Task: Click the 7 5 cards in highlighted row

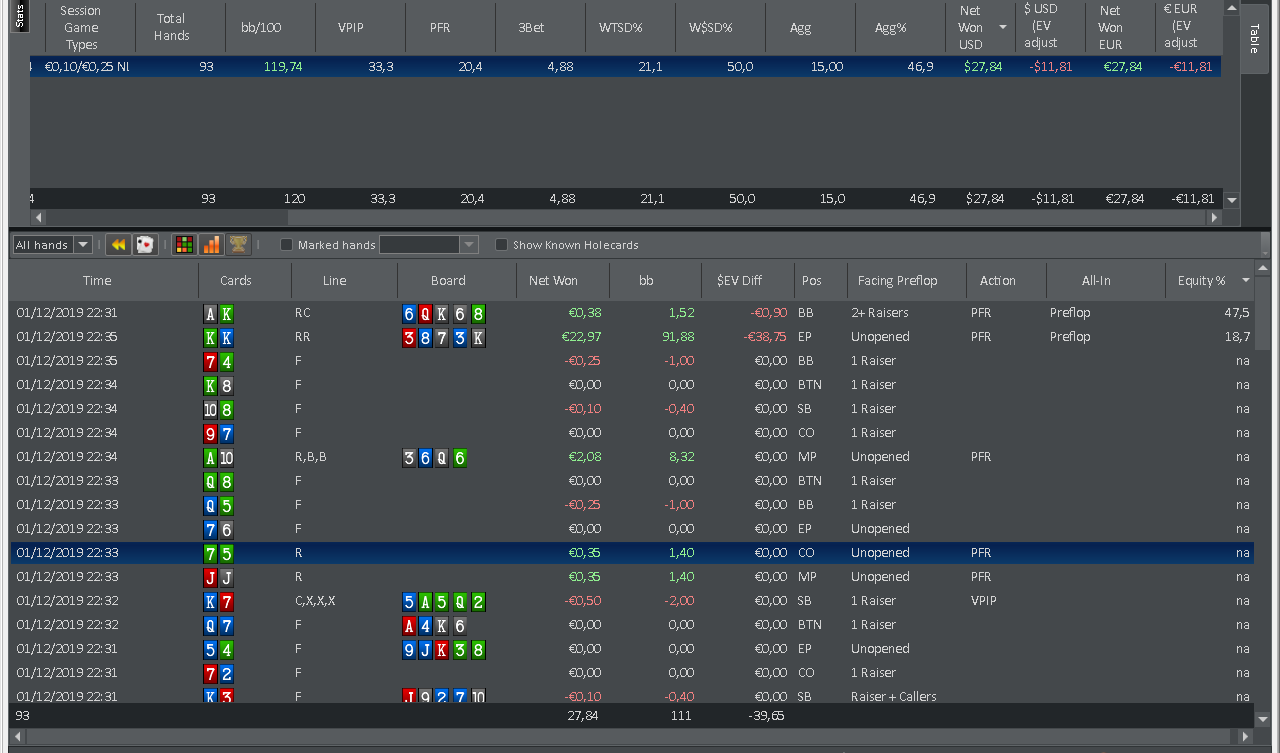Action: [x=219, y=553]
